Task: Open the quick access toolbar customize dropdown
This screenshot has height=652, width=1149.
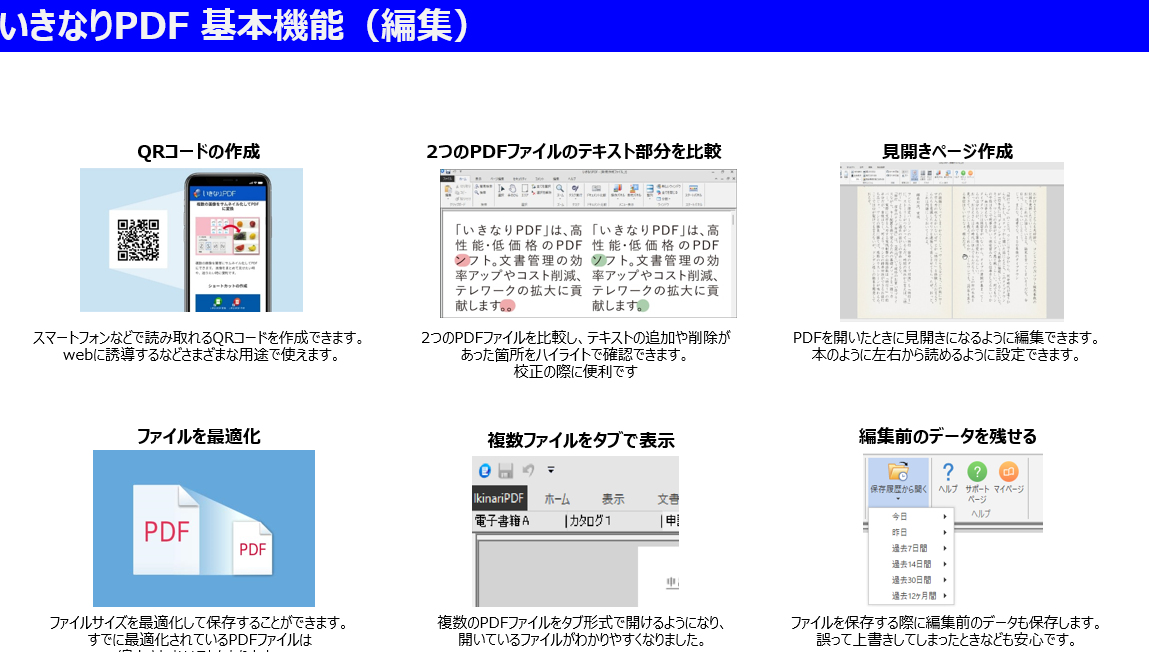Action: (x=551, y=471)
